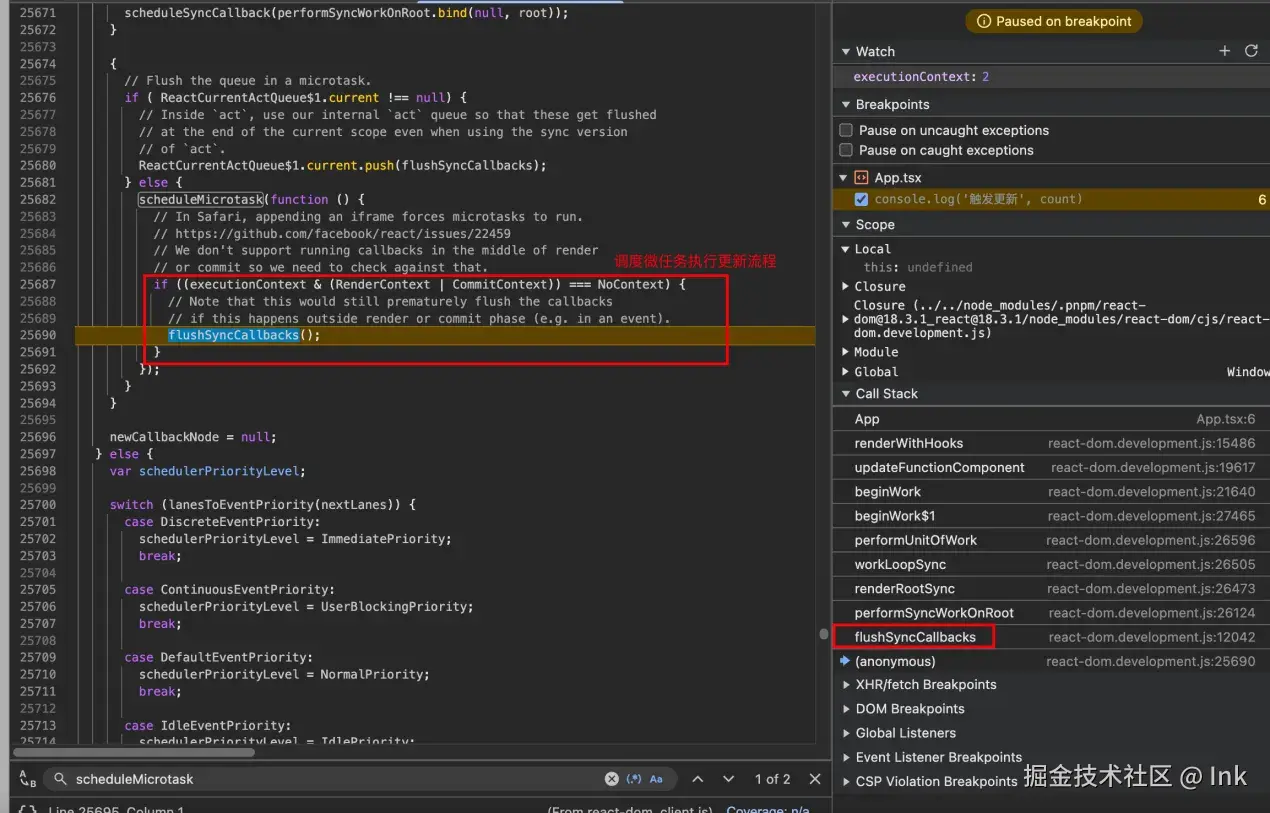Click the App.tsx file icon in Breakpoints

click(x=861, y=177)
